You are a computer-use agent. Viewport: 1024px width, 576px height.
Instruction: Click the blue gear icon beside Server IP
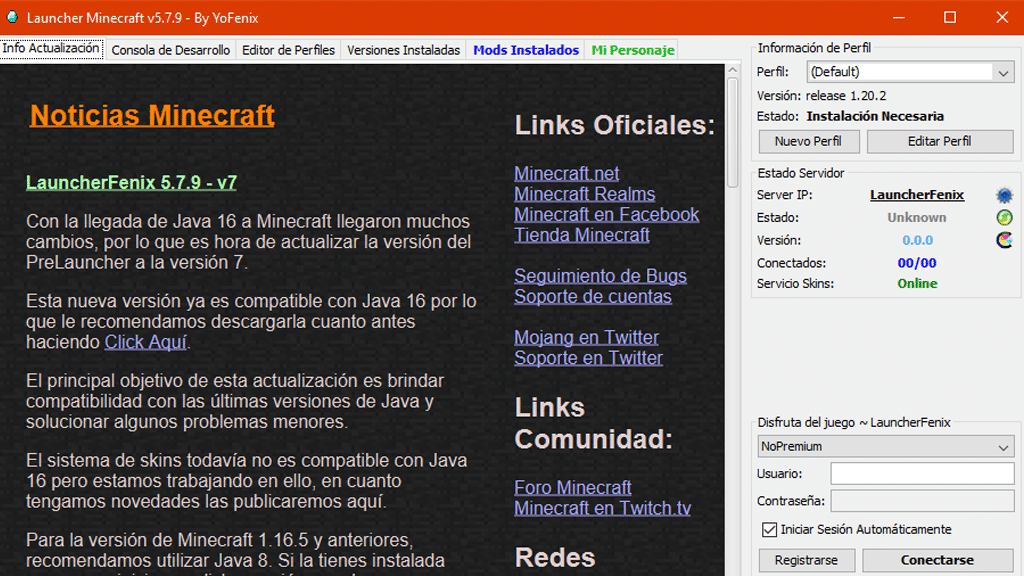pos(1004,195)
